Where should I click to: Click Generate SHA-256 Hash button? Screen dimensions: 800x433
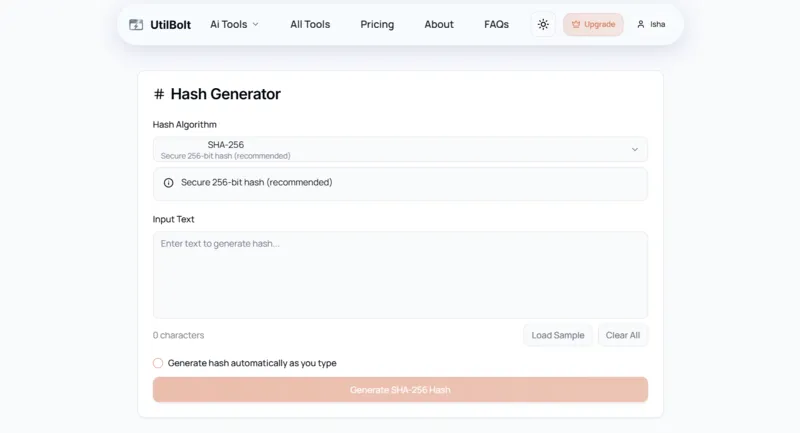point(400,390)
